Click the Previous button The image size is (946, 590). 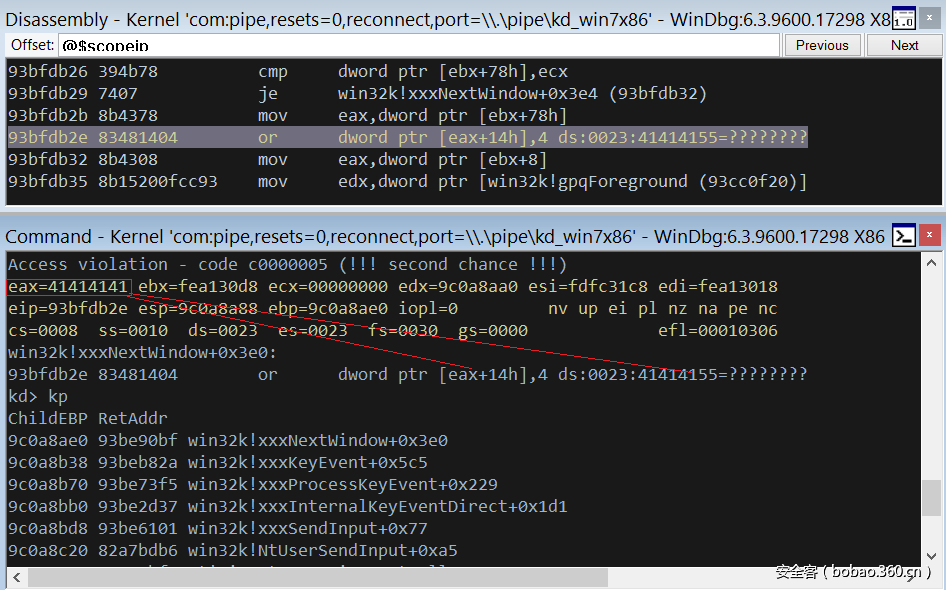point(822,45)
